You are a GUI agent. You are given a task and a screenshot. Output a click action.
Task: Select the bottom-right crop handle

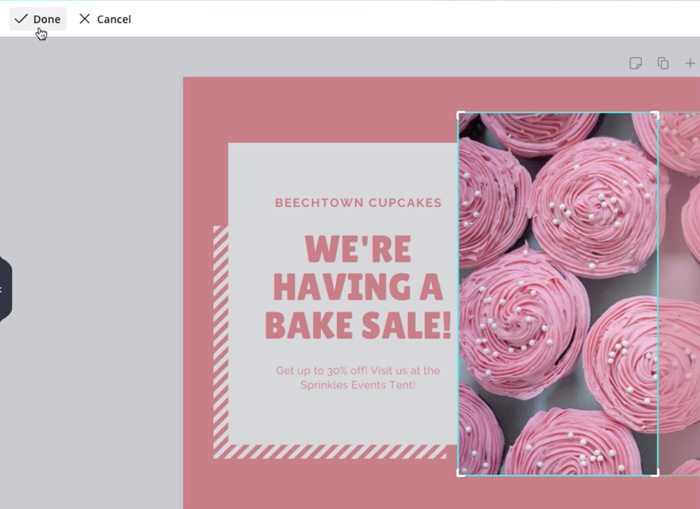654,472
